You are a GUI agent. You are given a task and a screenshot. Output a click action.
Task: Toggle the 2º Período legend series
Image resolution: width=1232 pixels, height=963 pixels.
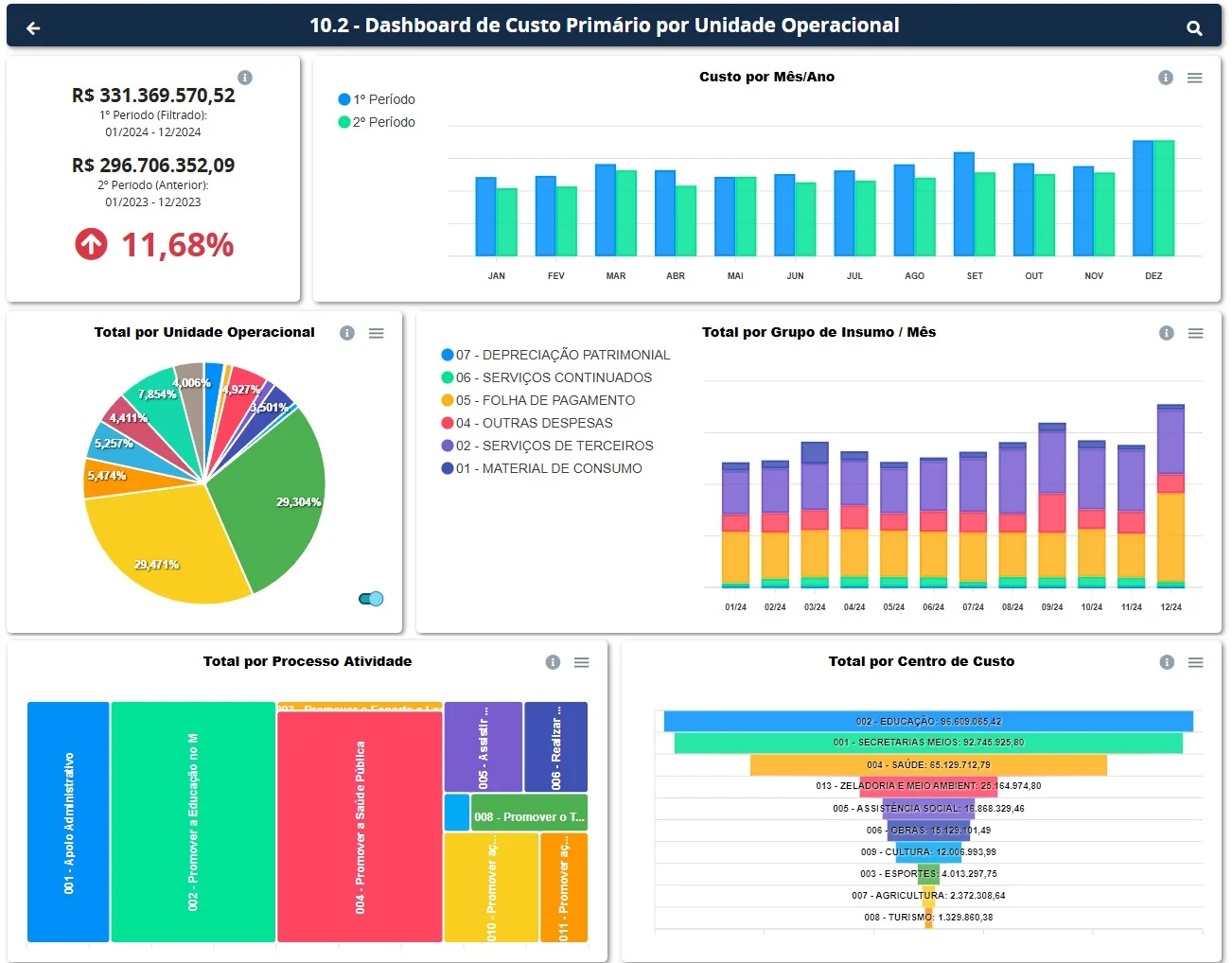pos(377,122)
